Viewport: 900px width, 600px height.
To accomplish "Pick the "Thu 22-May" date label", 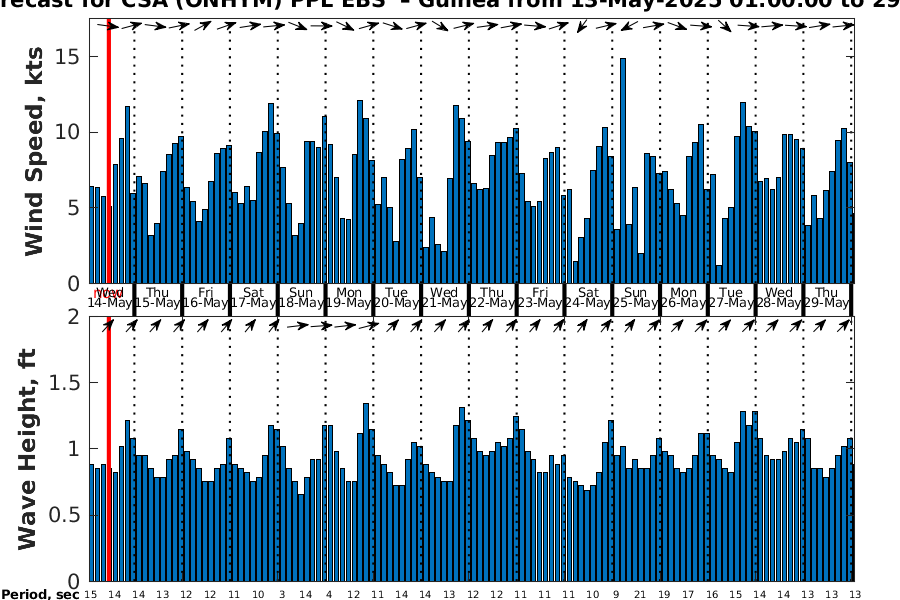I will coord(492,297).
